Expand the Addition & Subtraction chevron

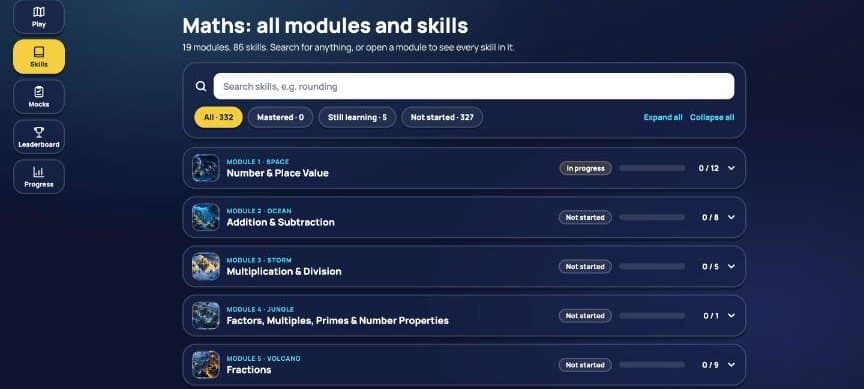[731, 217]
